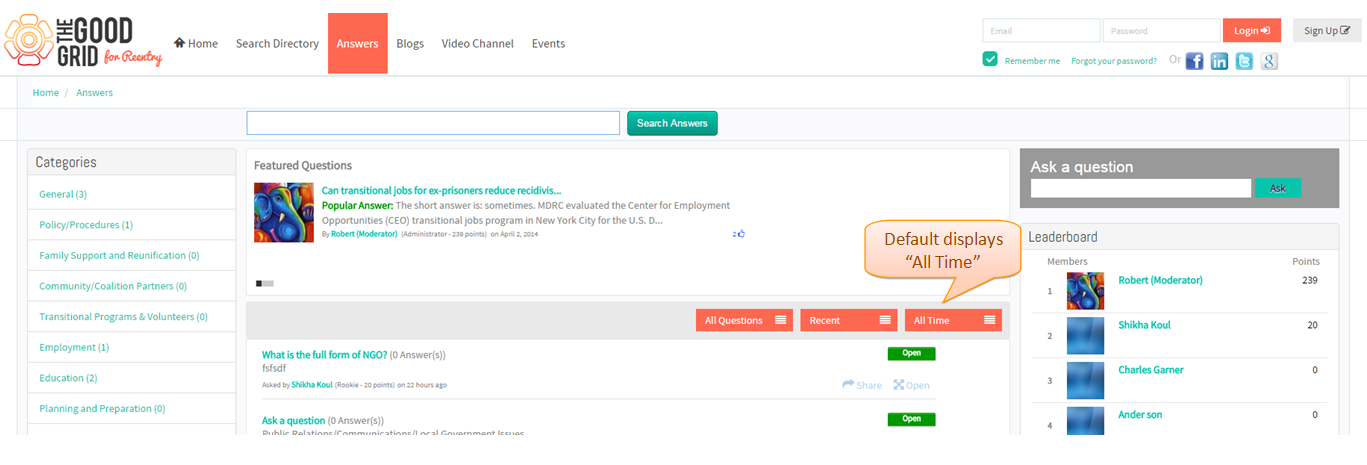1367x465 pixels.
Task: Select the Answers navigation tab
Action: [x=358, y=43]
